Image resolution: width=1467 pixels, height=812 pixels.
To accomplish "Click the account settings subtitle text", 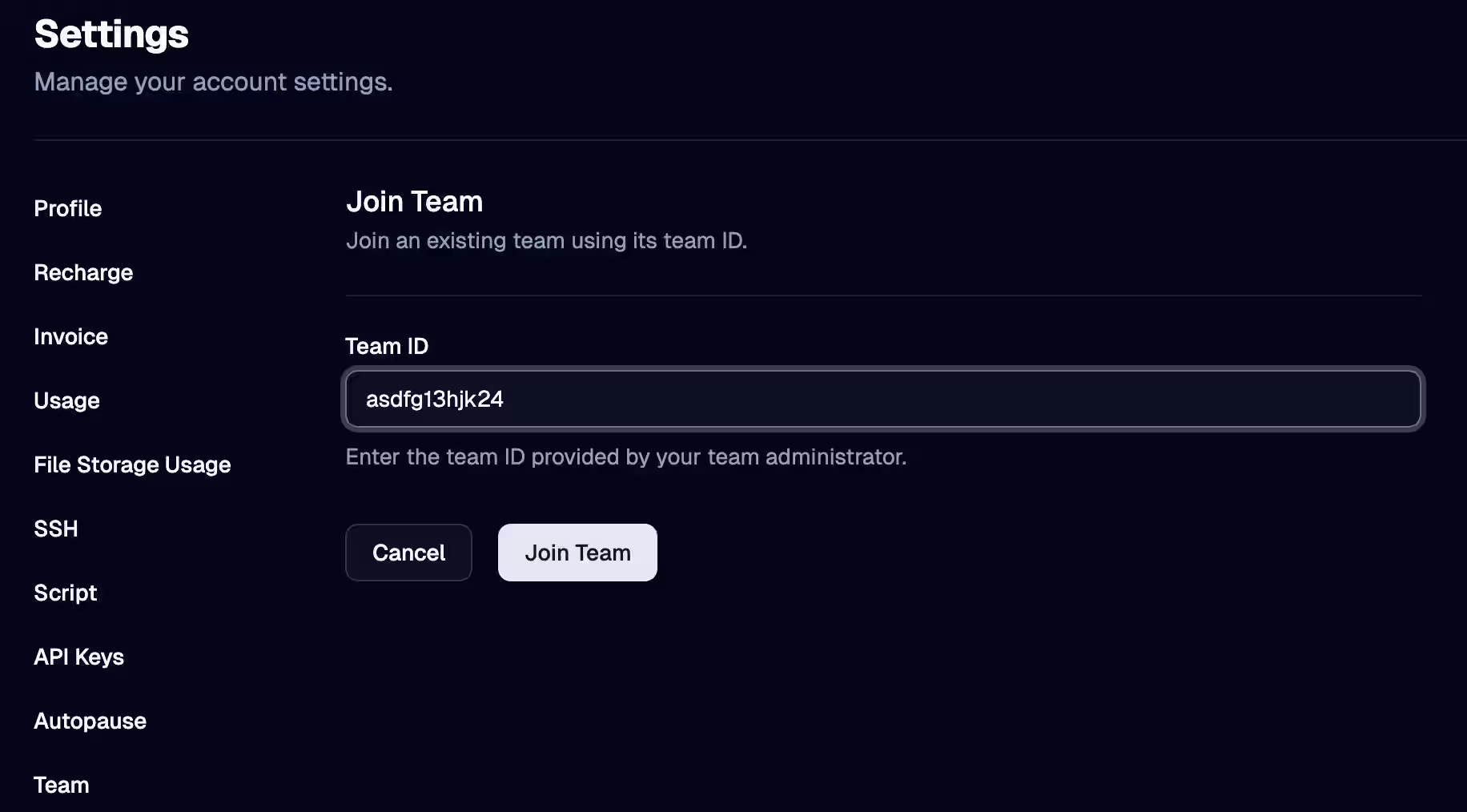I will [x=213, y=81].
